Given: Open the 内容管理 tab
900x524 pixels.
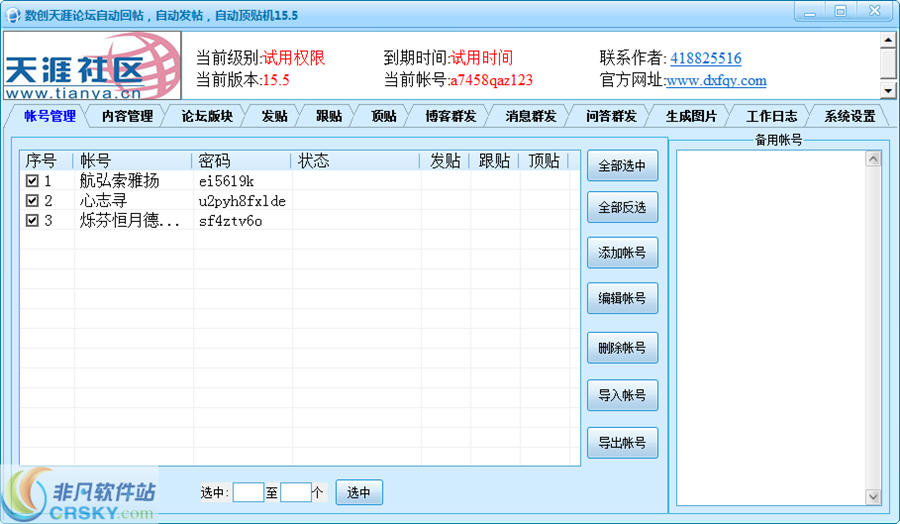Looking at the screenshot, I should pos(127,116).
